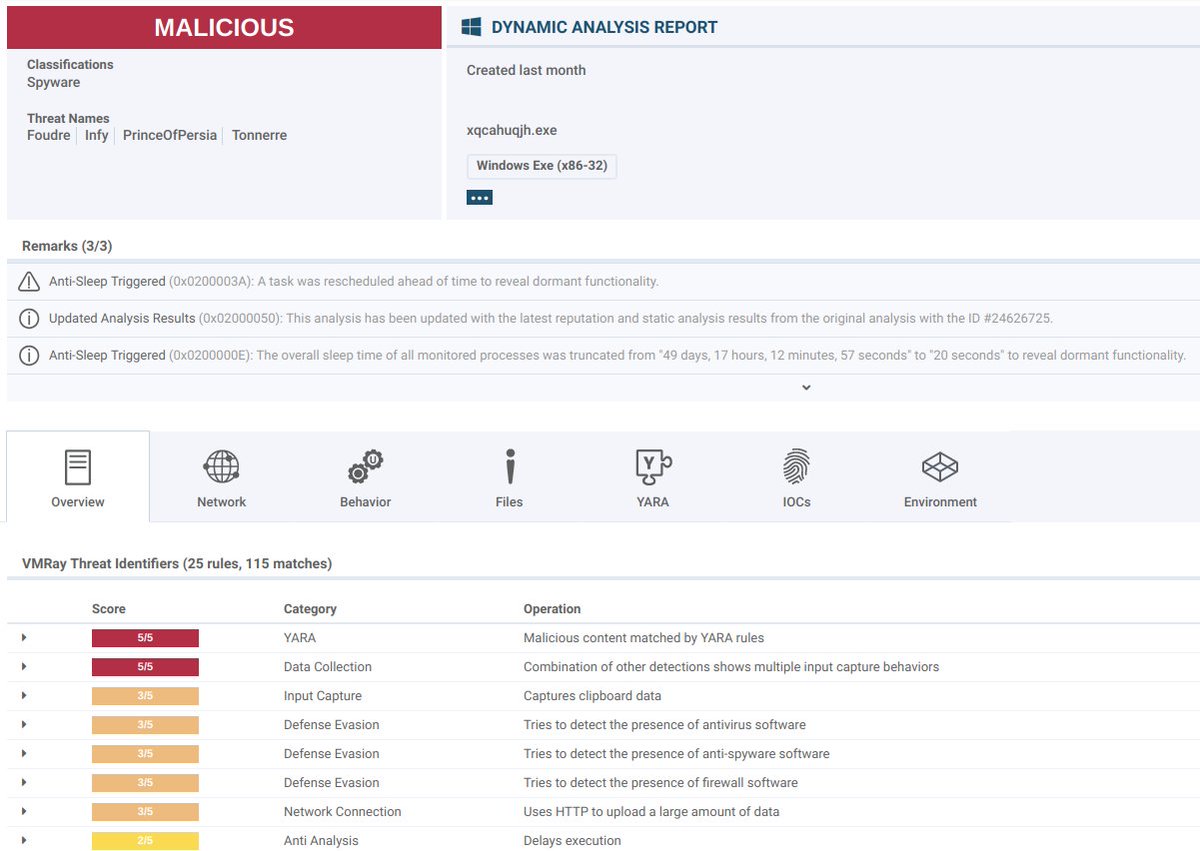Click the Overview document icon

(78, 467)
